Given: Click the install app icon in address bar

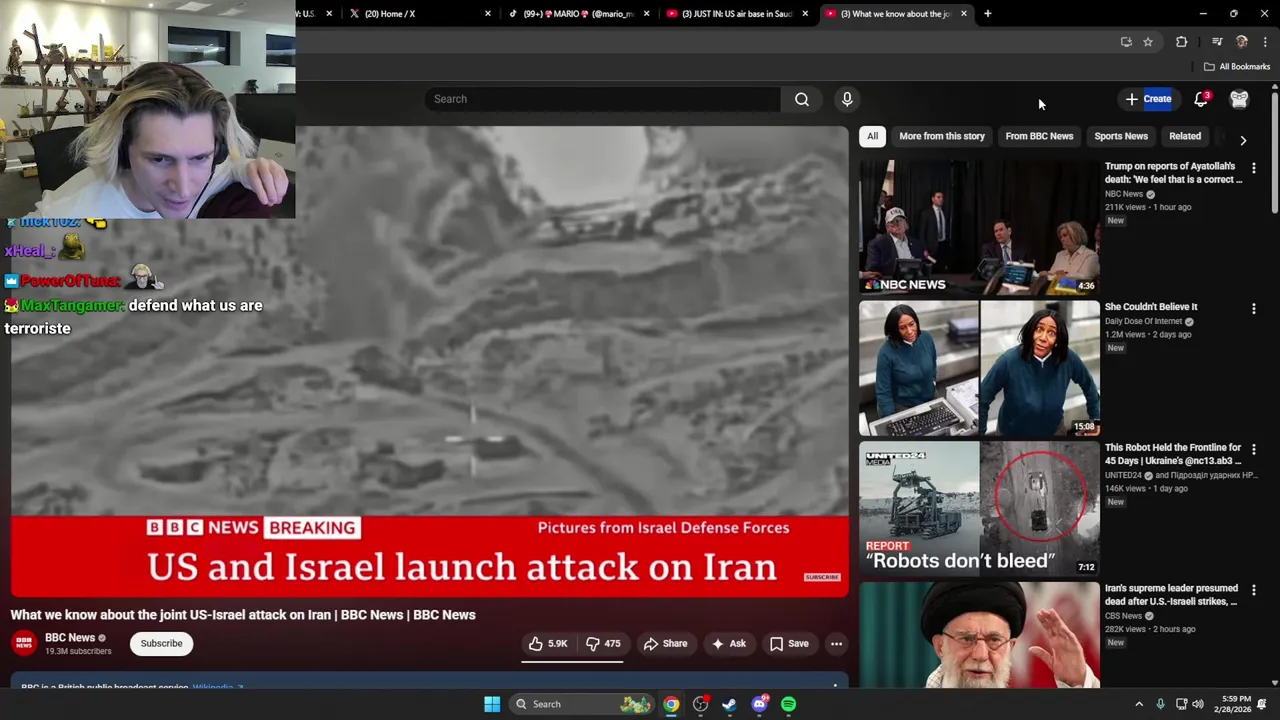Looking at the screenshot, I should tap(1126, 42).
